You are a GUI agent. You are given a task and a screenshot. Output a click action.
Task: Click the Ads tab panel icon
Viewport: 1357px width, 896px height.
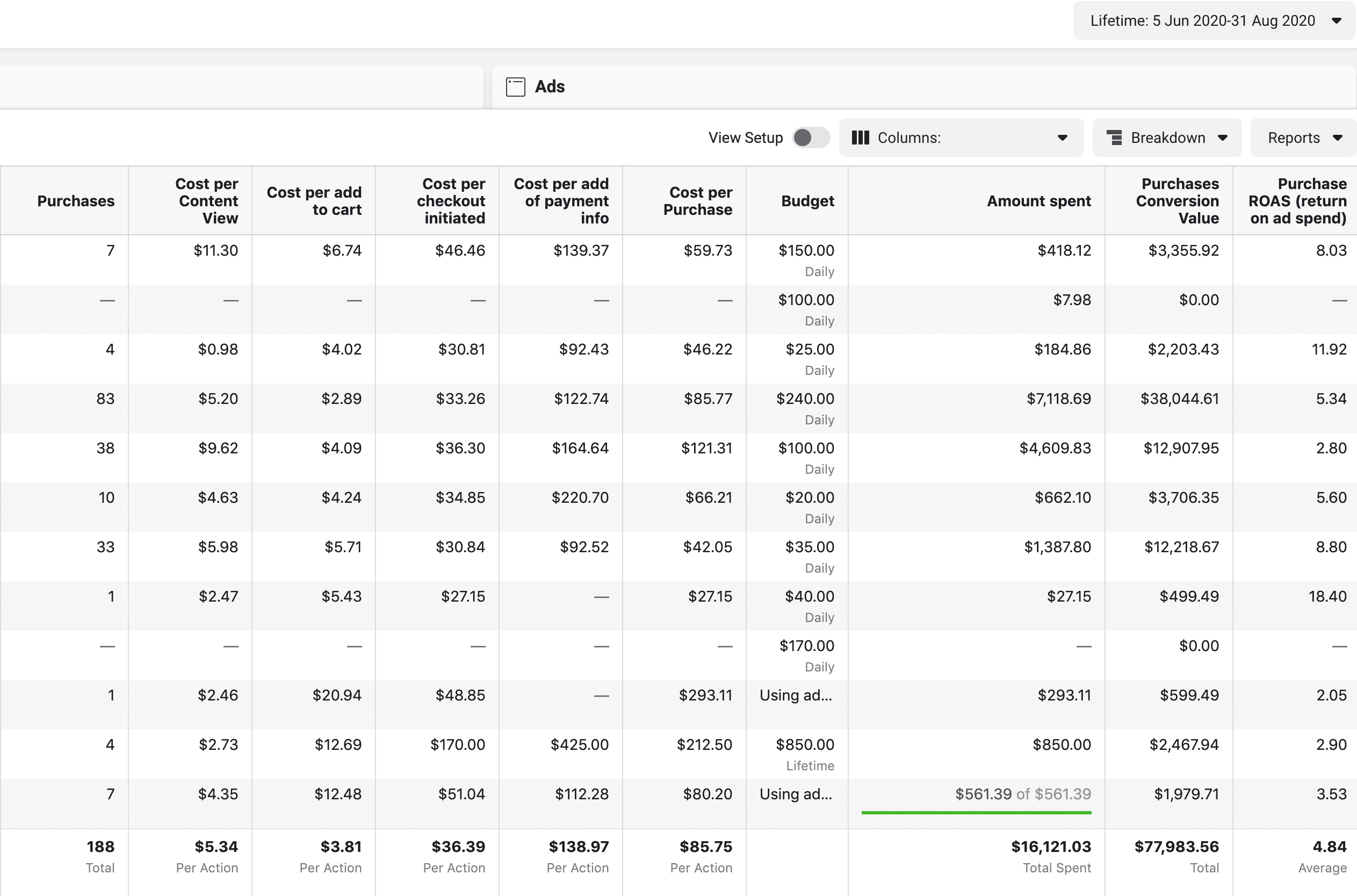coord(515,87)
